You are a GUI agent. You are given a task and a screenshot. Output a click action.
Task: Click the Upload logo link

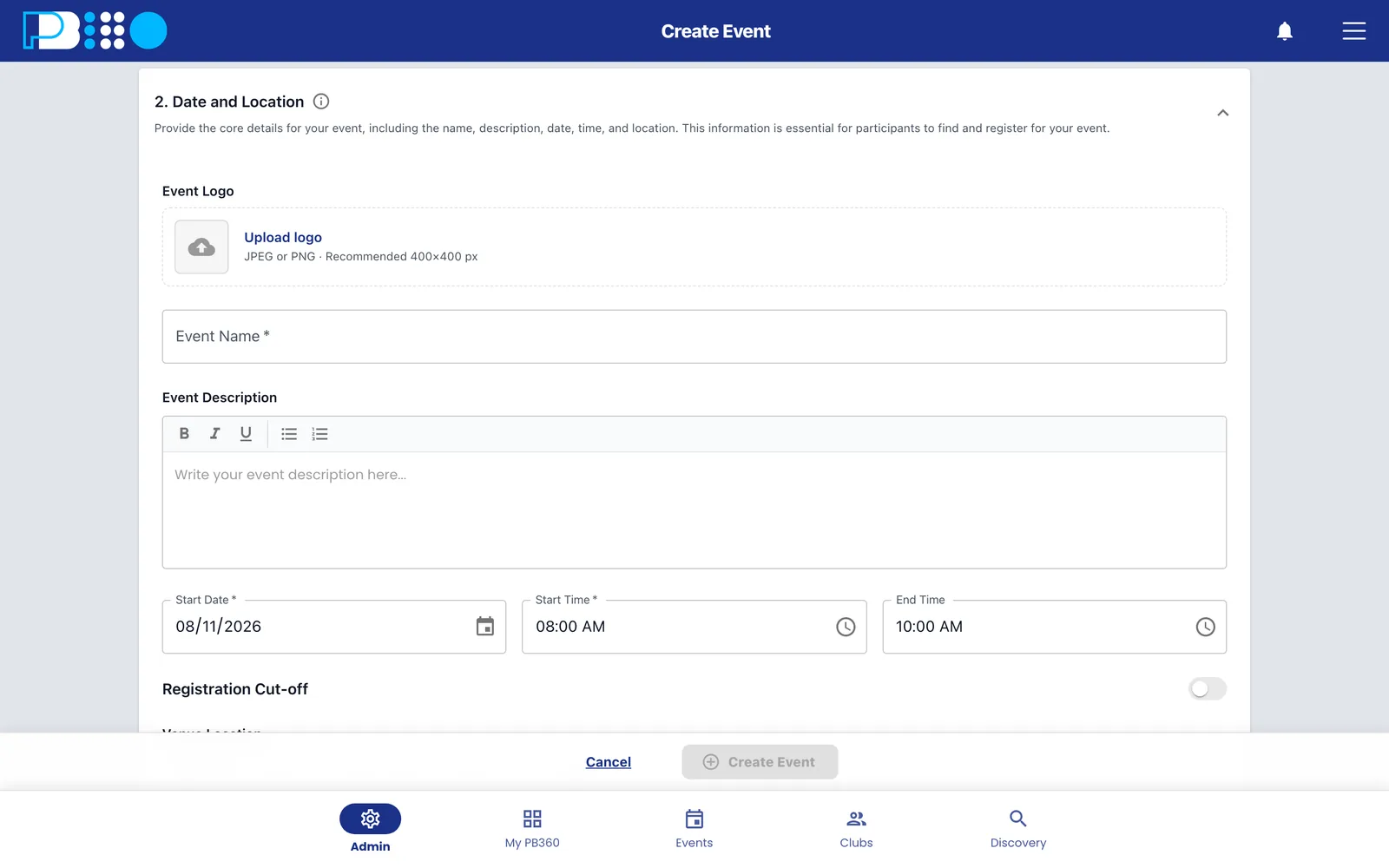coord(283,237)
